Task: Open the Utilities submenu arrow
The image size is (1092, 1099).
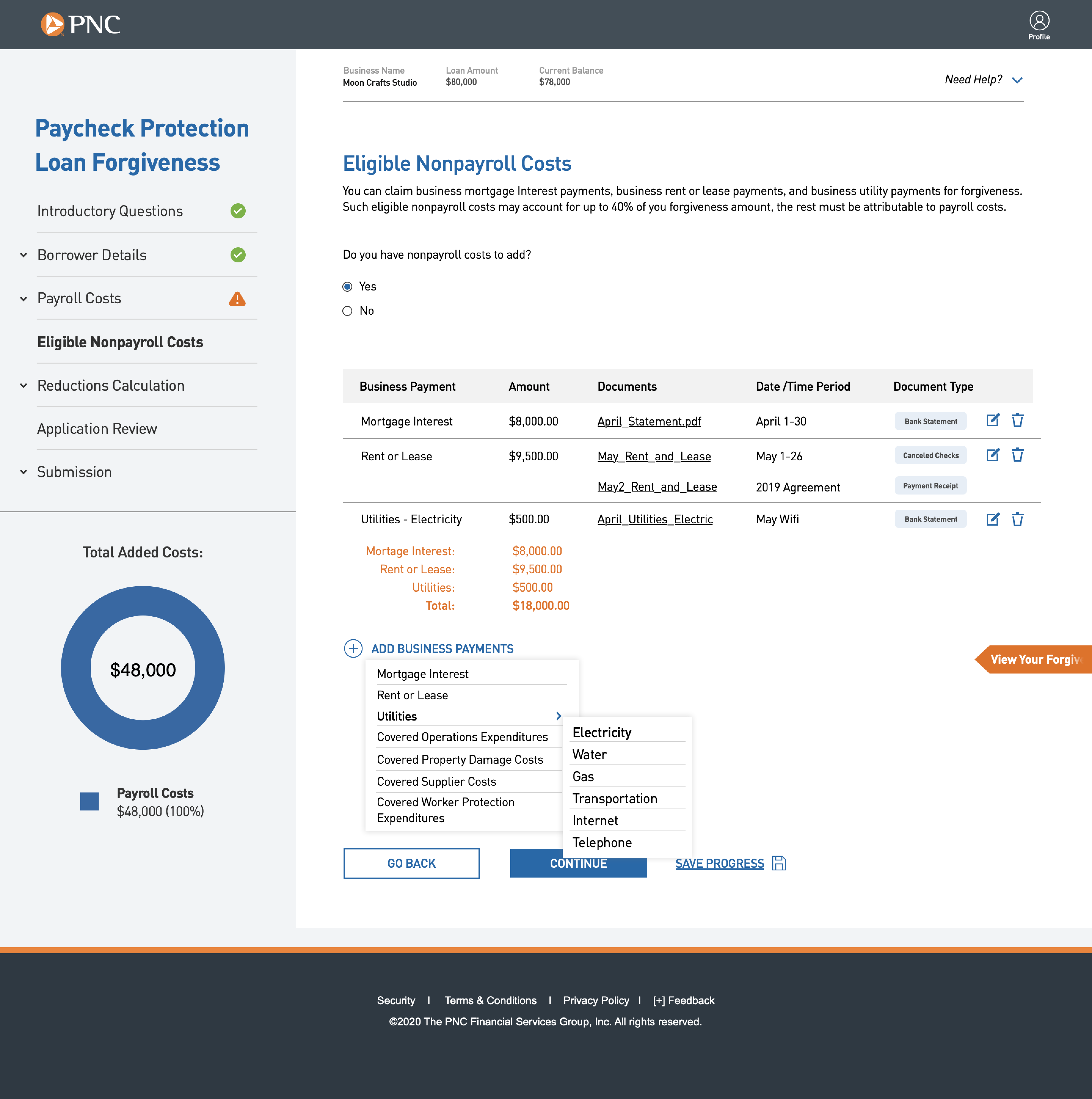Action: coord(559,716)
